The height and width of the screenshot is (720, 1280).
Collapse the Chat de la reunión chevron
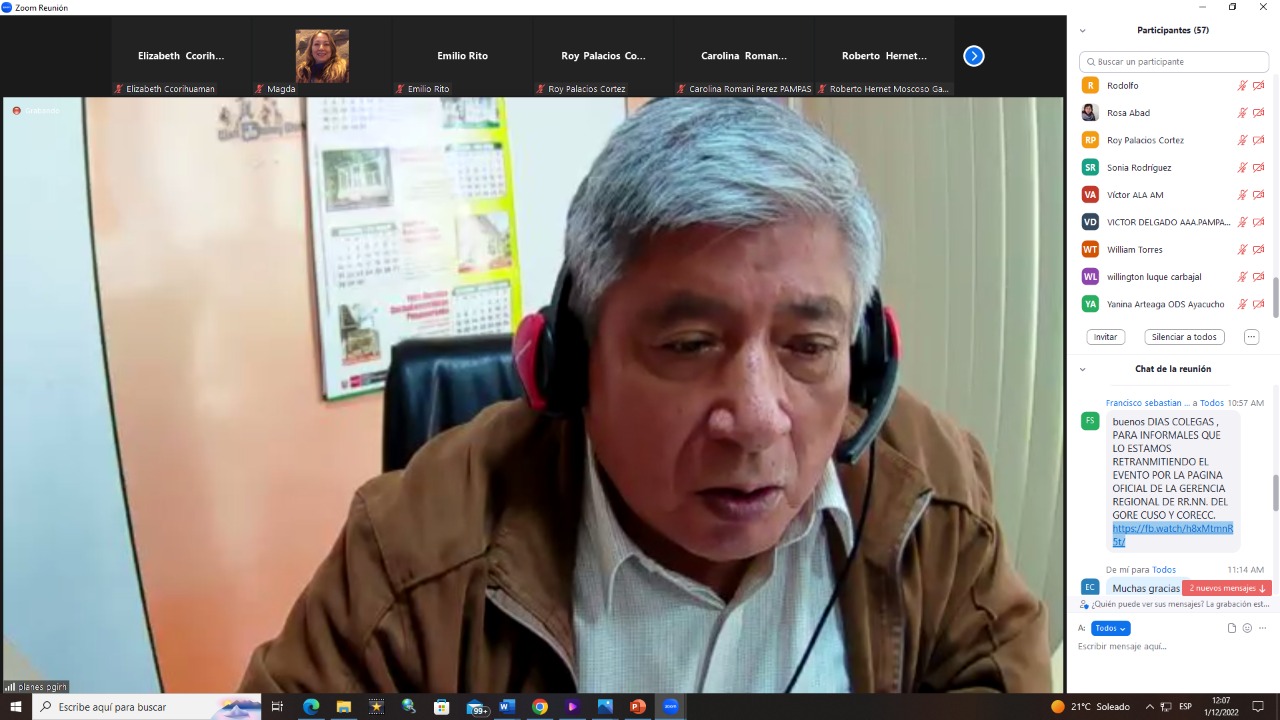click(x=1082, y=369)
